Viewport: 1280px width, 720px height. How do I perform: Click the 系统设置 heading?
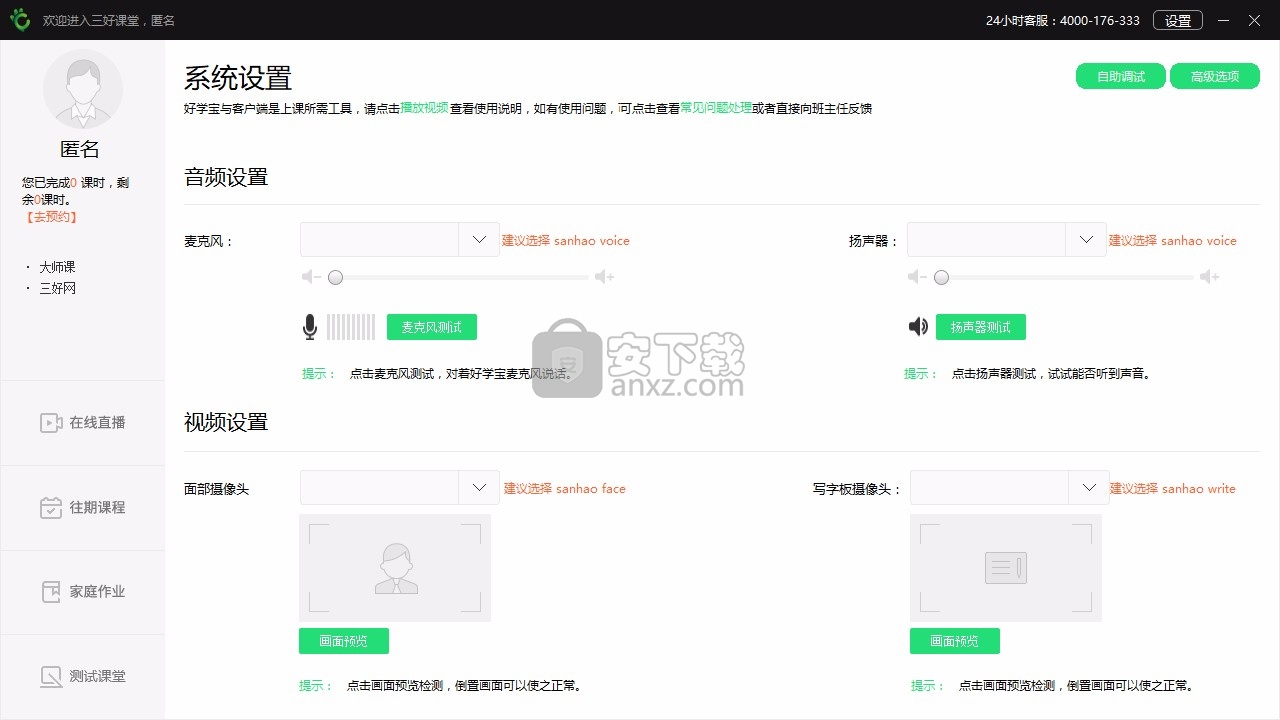(x=238, y=77)
